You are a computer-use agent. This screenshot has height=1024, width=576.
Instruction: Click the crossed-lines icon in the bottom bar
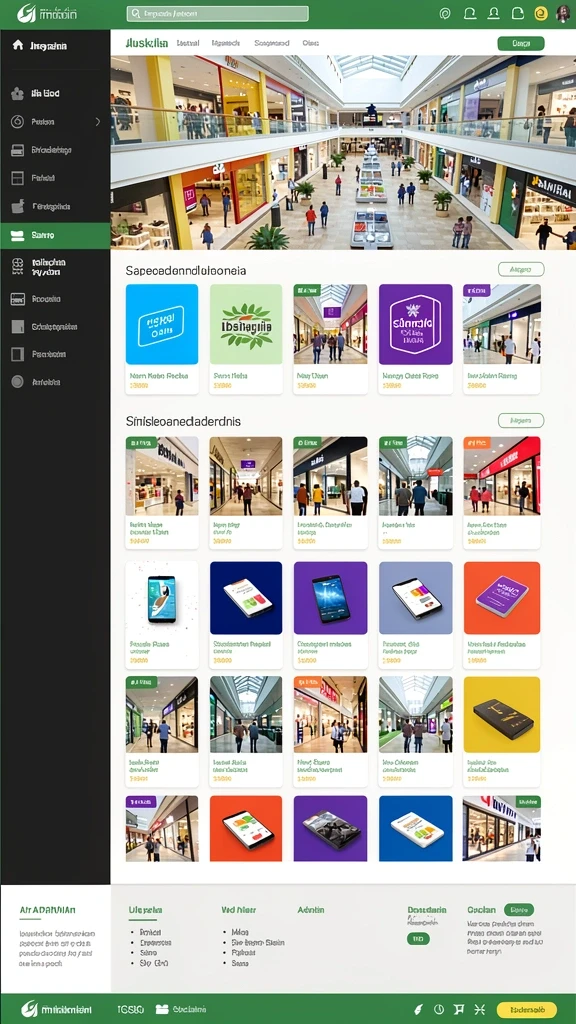[x=480, y=1009]
